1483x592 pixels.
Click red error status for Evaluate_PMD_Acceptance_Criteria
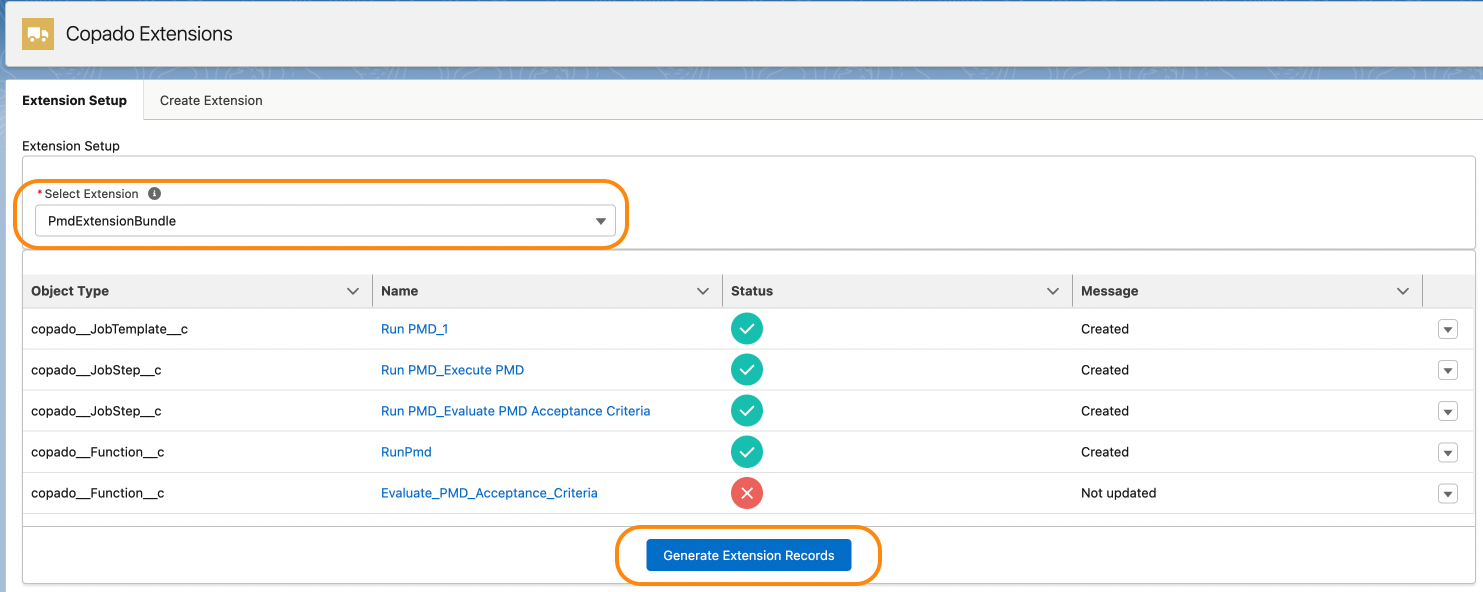(x=746, y=493)
